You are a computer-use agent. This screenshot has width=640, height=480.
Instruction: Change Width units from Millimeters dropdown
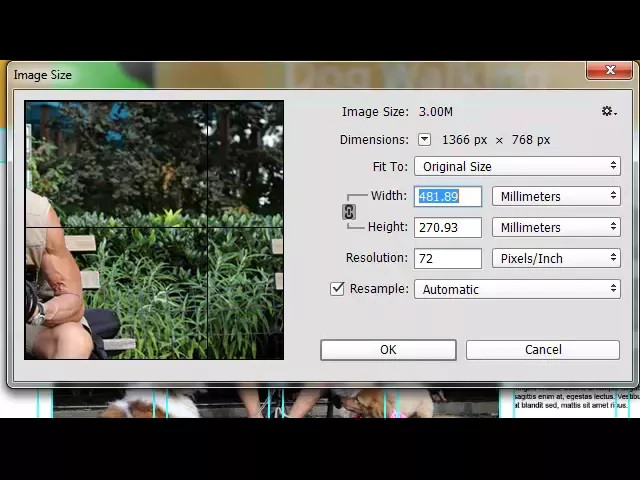[x=556, y=196]
